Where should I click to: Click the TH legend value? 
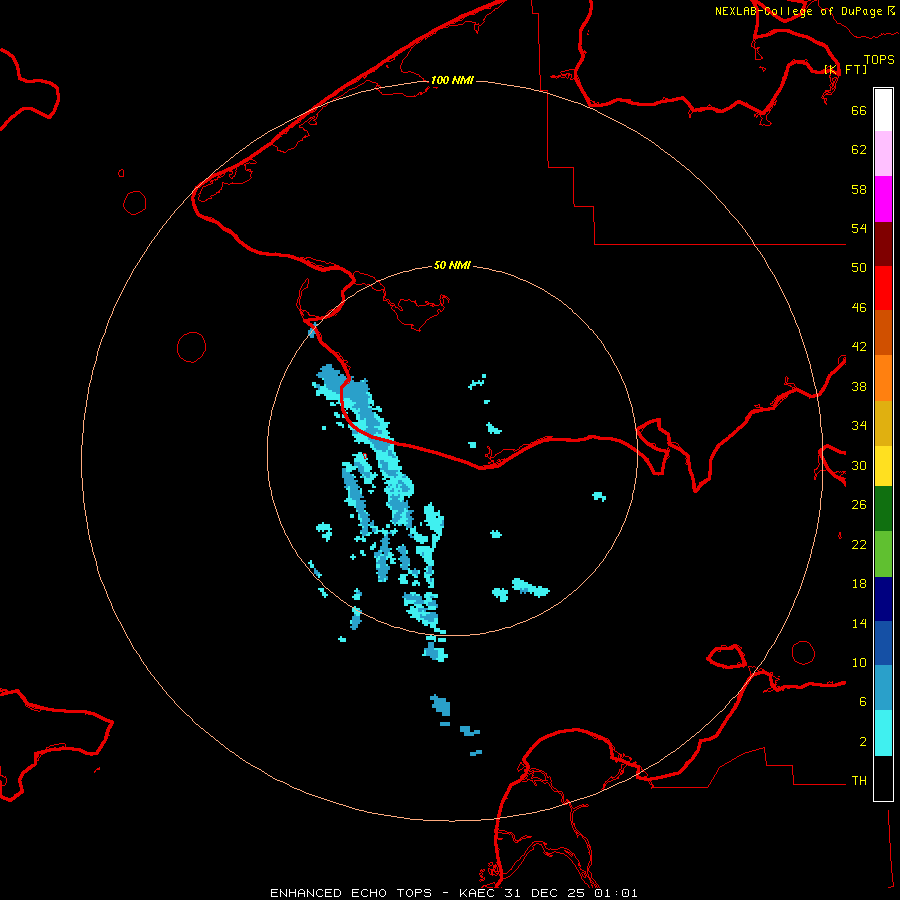coord(859,781)
